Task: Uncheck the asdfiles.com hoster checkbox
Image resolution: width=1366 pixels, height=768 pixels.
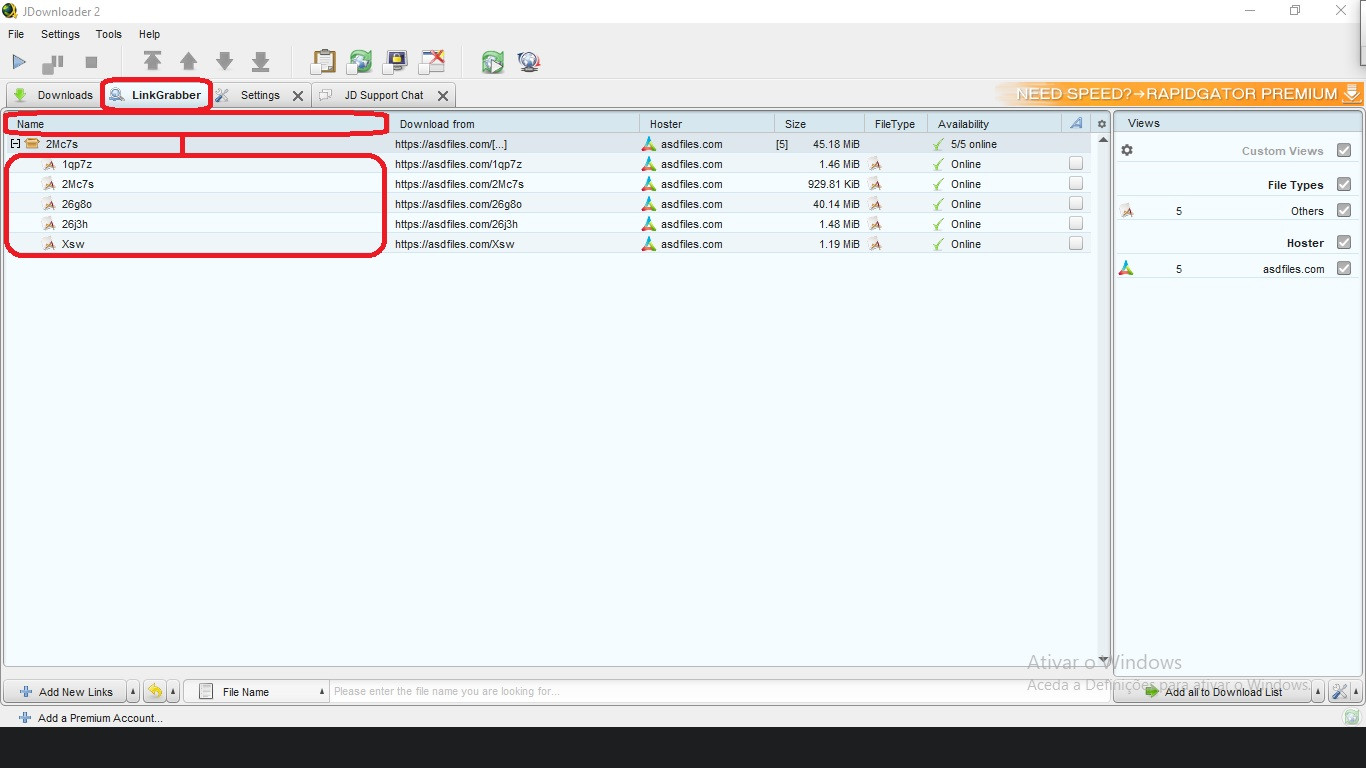Action: pos(1344,268)
